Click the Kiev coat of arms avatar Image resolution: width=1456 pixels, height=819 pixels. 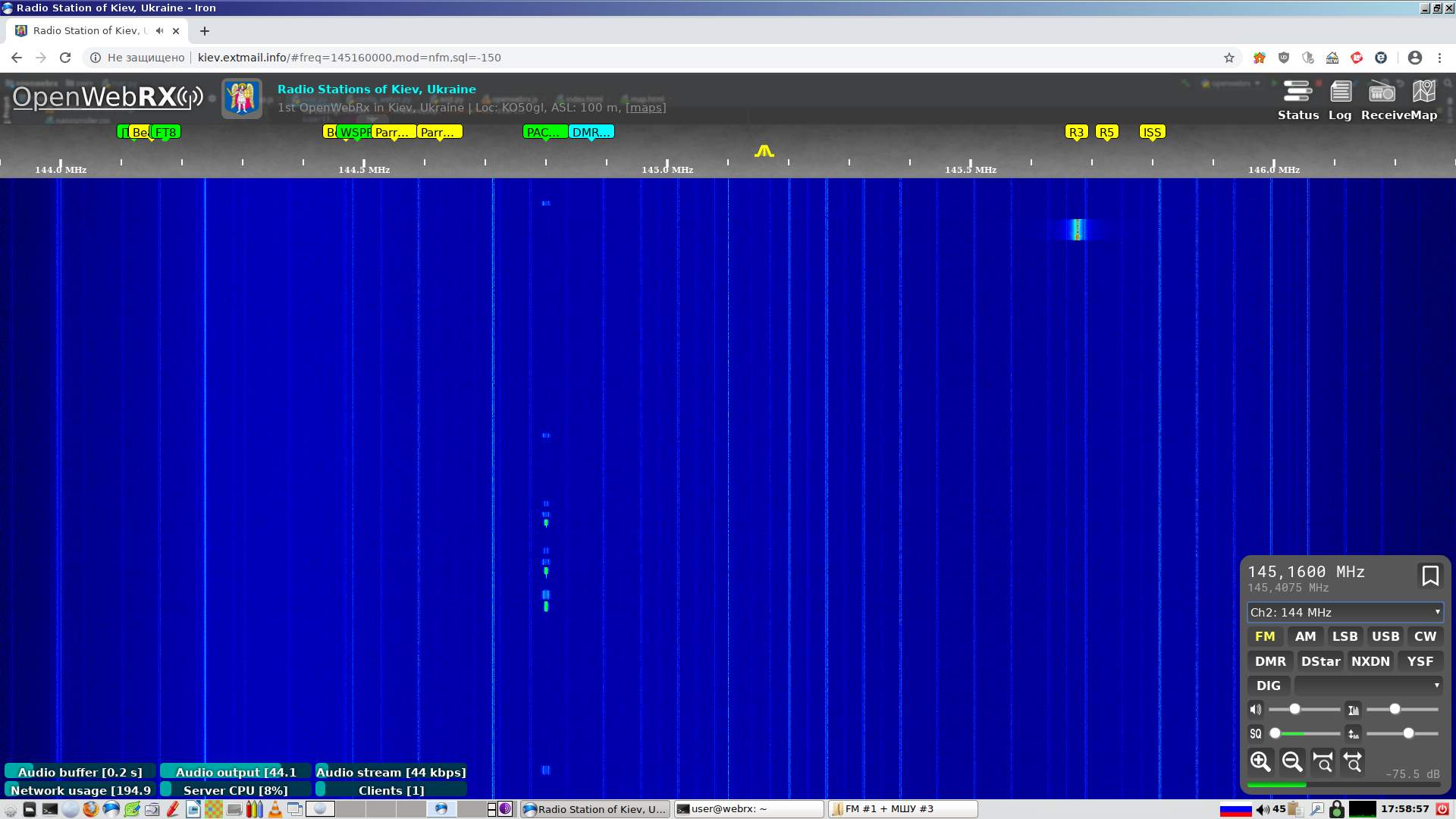(242, 98)
